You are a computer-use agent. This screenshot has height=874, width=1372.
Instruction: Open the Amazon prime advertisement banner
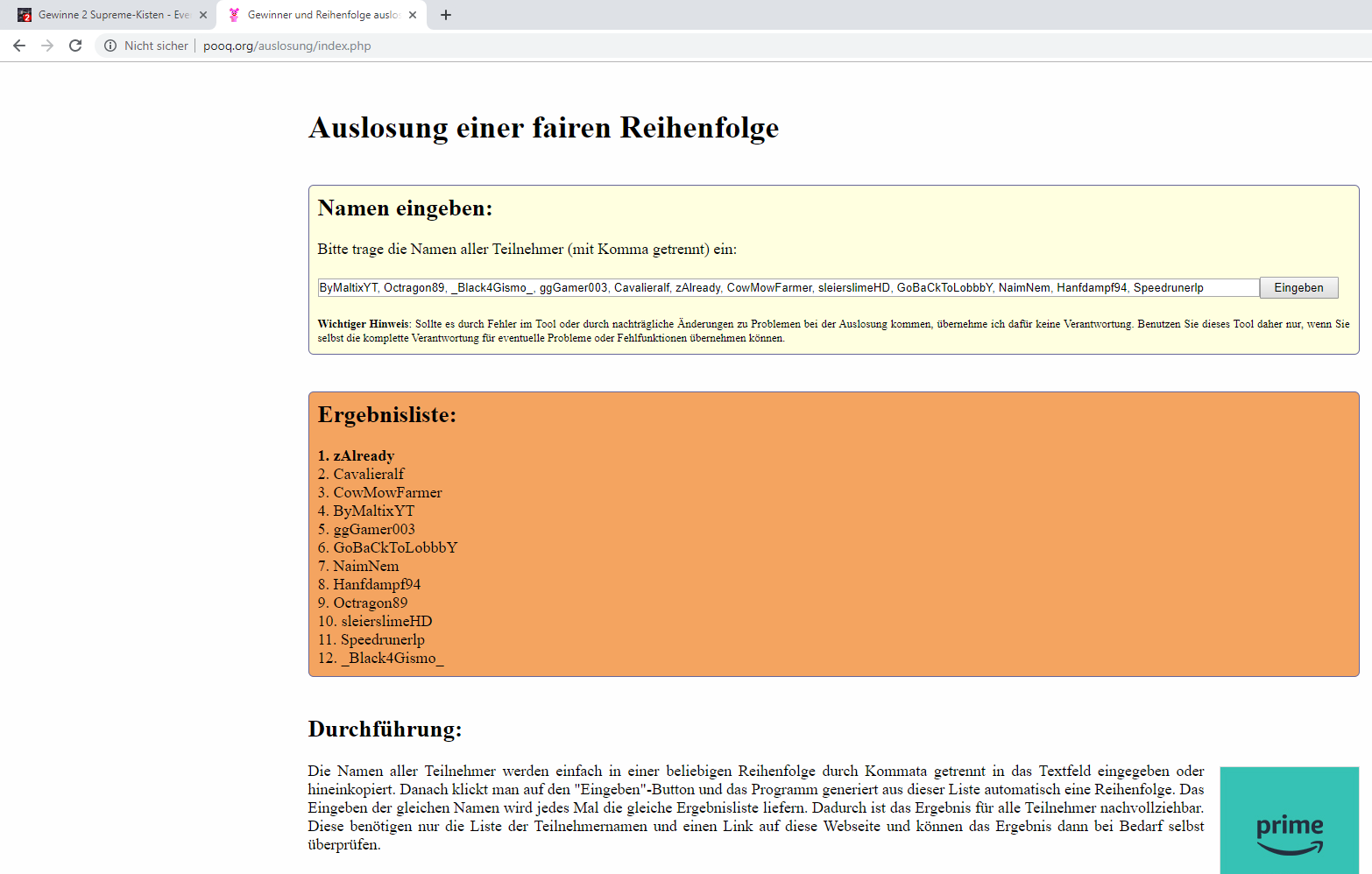pyautogui.click(x=1290, y=821)
